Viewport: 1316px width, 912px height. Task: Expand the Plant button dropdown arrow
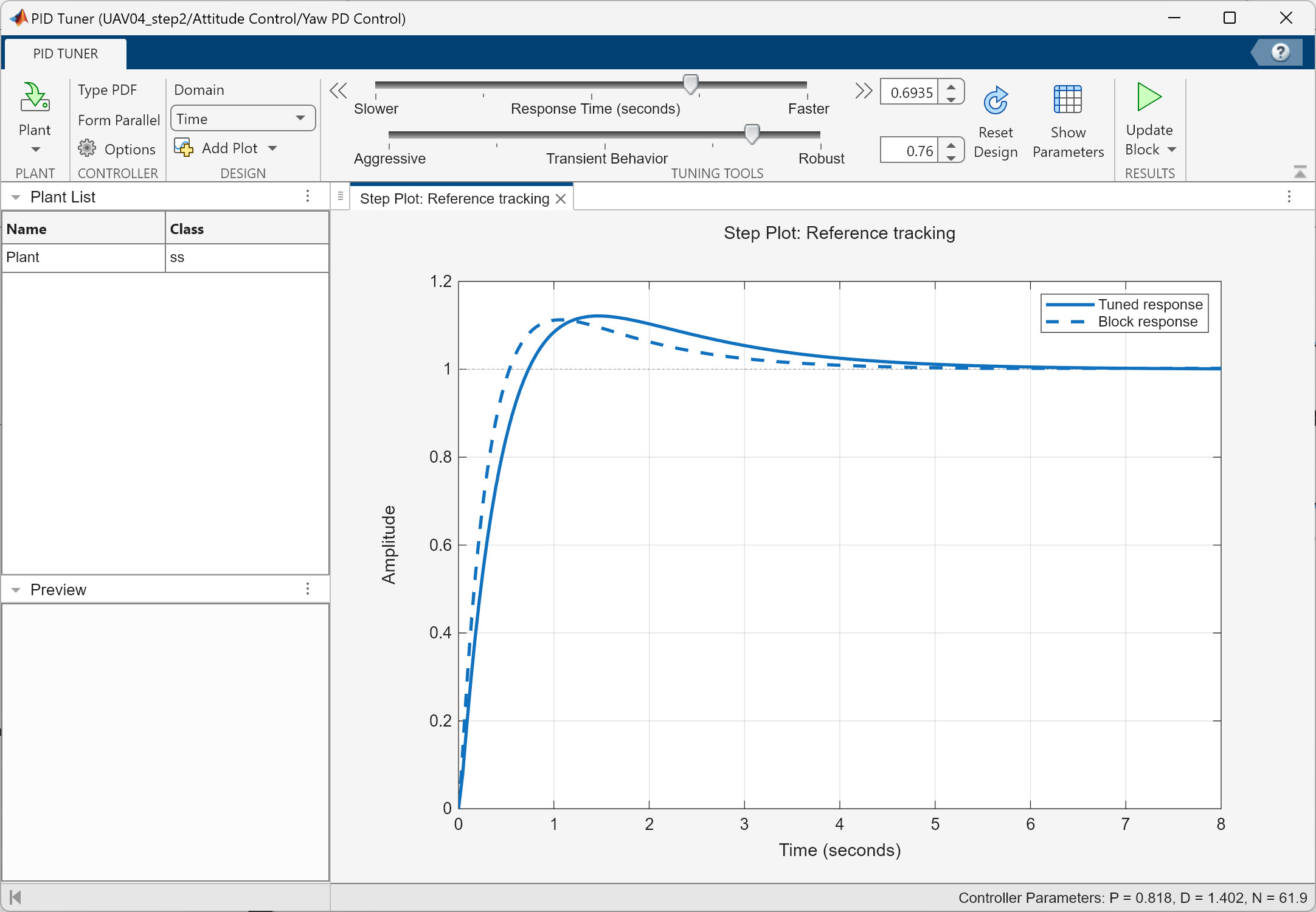pyautogui.click(x=35, y=150)
